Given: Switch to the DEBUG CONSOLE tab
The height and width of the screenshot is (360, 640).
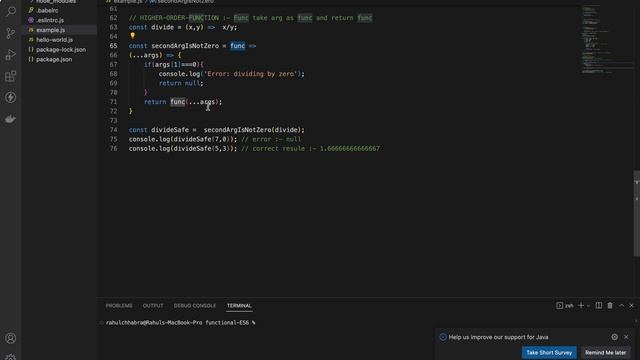Looking at the screenshot, I should 195,306.
